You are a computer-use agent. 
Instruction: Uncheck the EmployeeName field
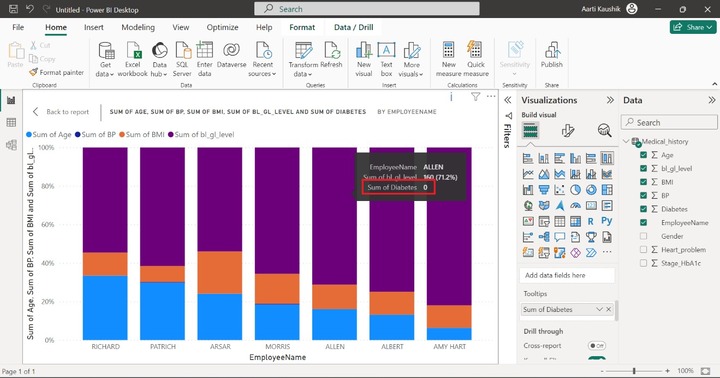coord(643,223)
